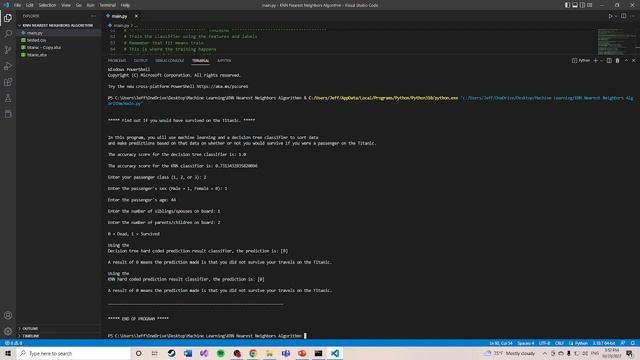Screen dimensions: 640x360
Task: Open the Search view in the activity bar
Action: coord(8,34)
